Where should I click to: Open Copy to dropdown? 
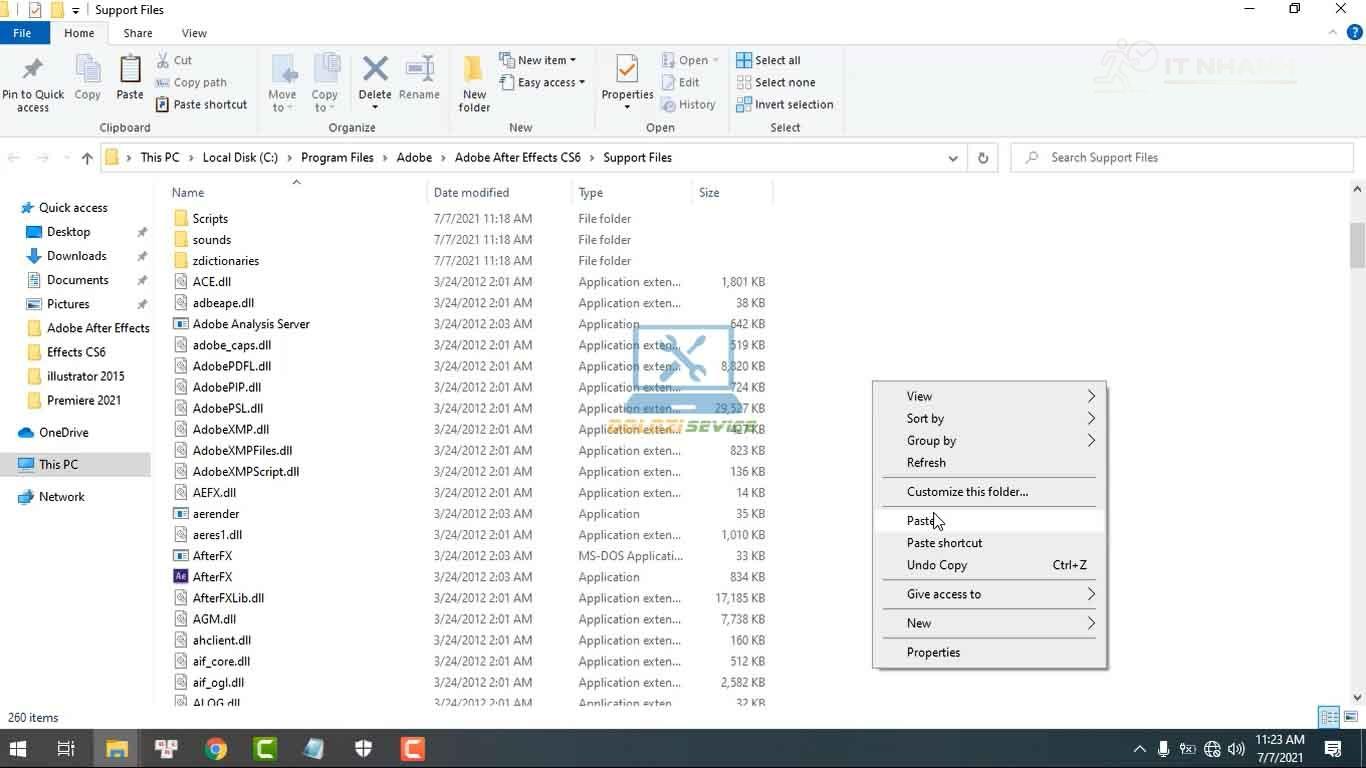click(x=325, y=83)
